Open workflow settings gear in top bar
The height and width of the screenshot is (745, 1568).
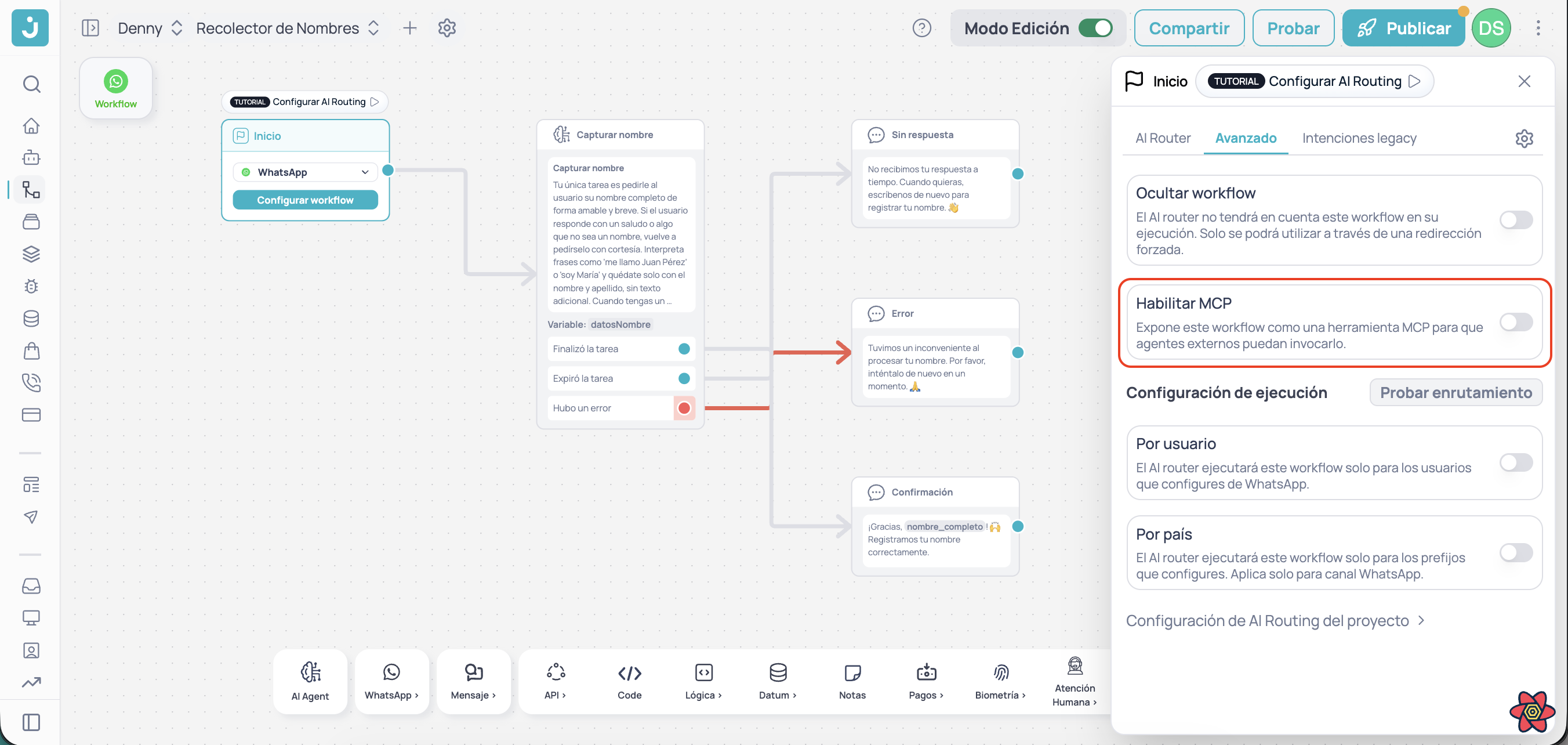tap(447, 28)
